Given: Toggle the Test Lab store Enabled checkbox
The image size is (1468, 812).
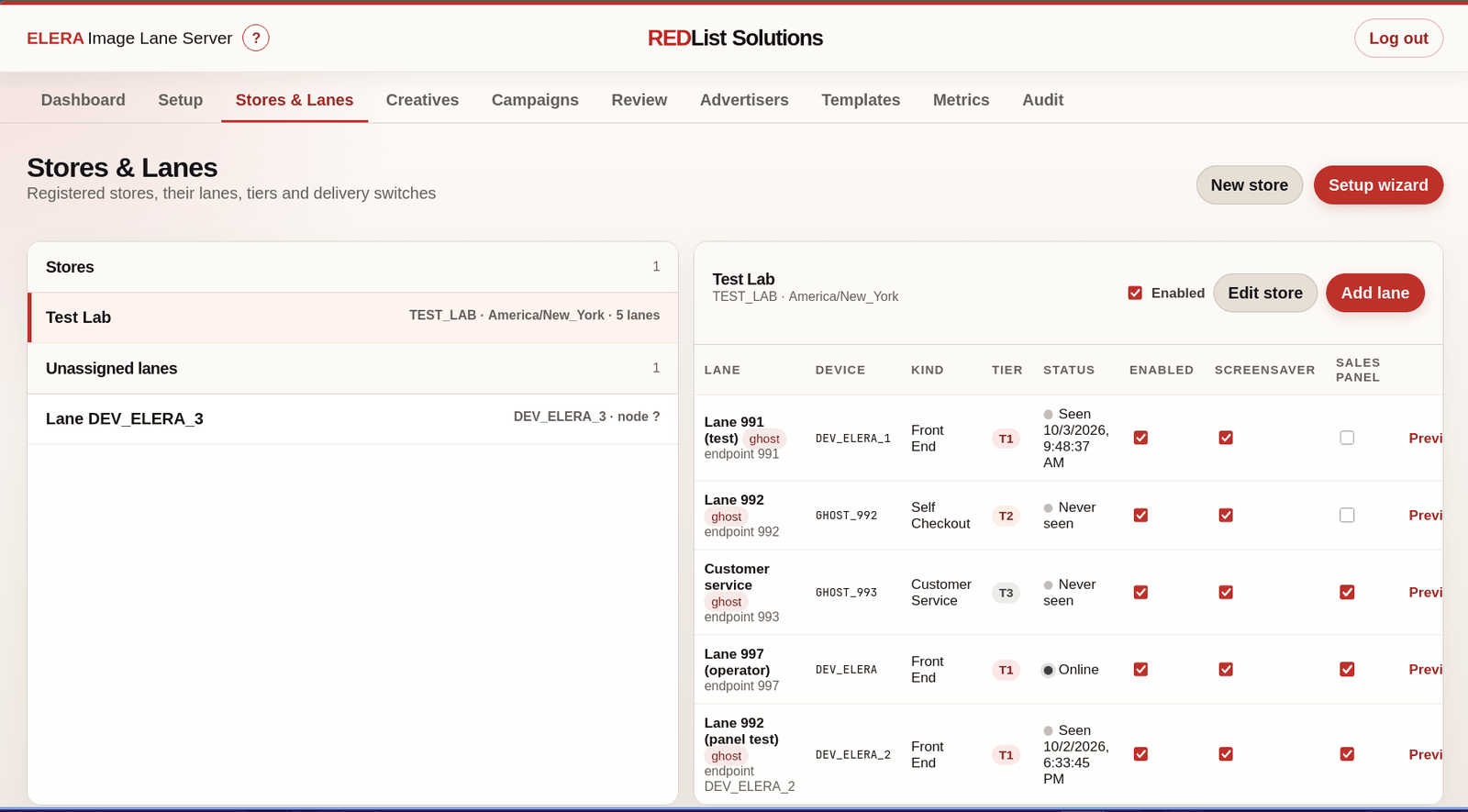Looking at the screenshot, I should 1135,293.
